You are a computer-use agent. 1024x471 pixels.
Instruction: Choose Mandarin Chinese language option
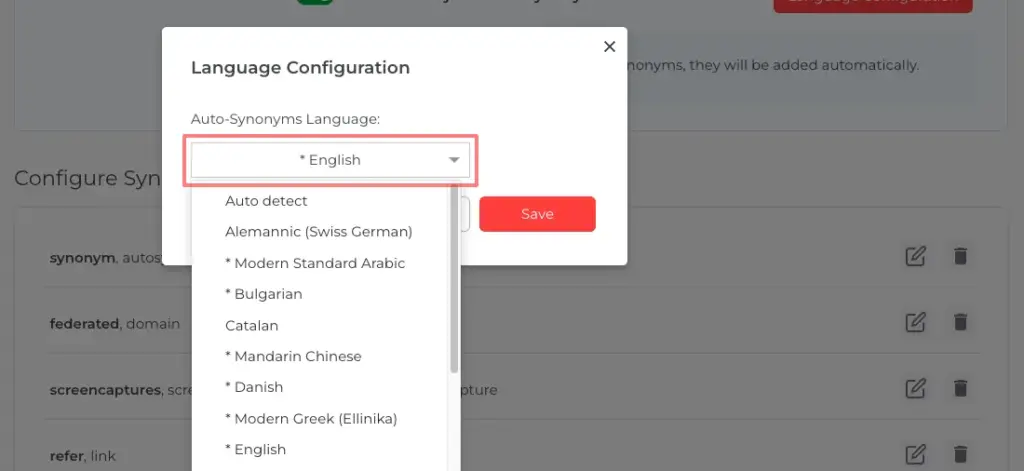coord(293,356)
